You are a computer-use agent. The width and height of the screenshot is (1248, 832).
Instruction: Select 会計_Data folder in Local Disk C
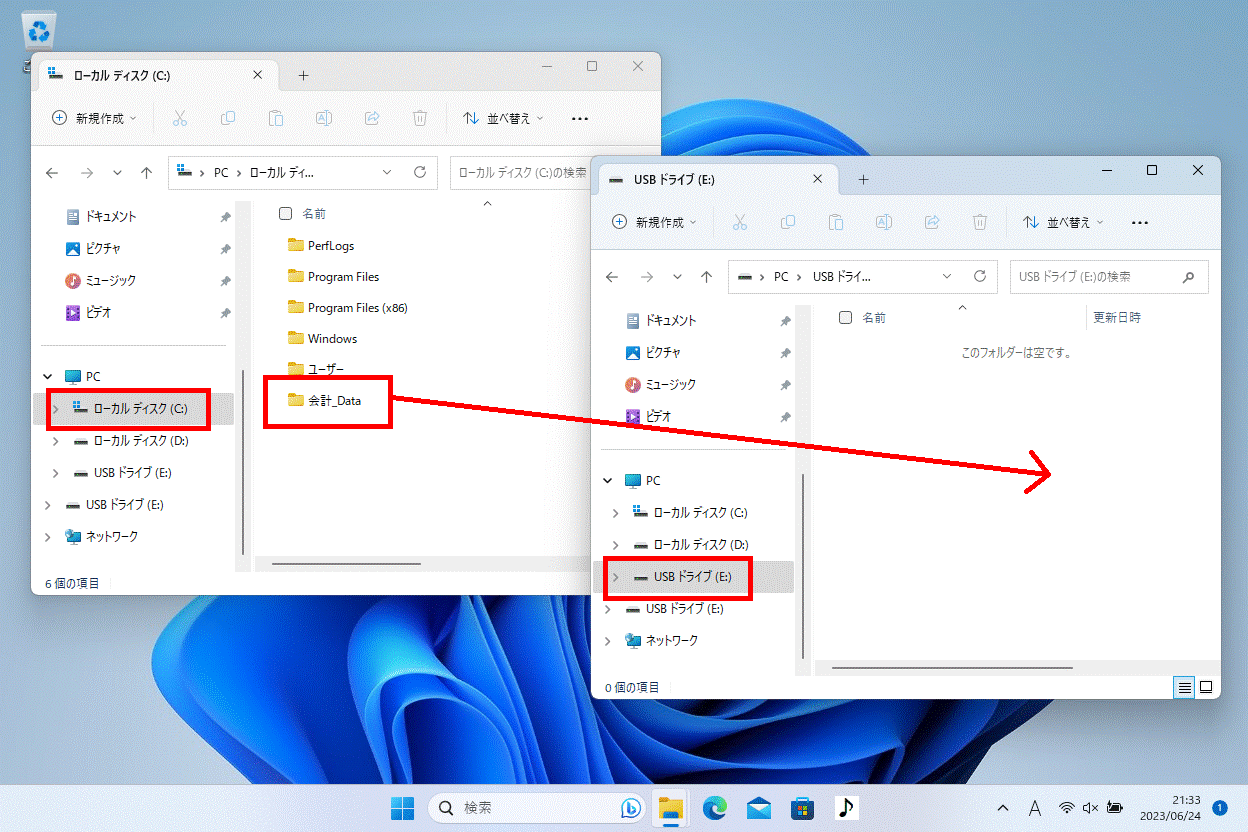coord(325,401)
